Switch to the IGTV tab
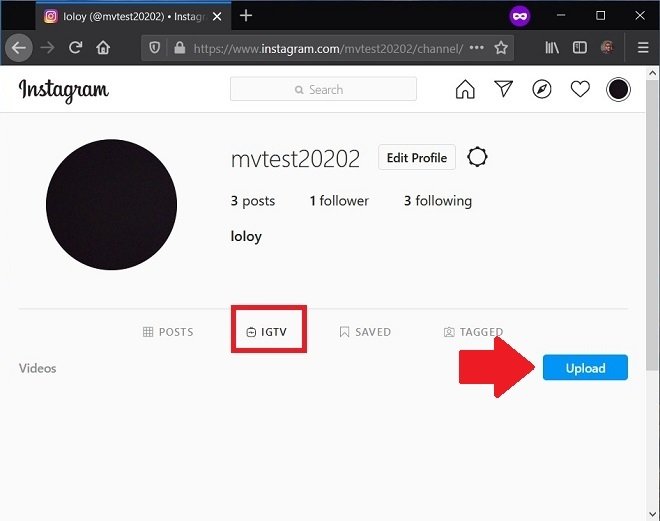 pos(266,332)
